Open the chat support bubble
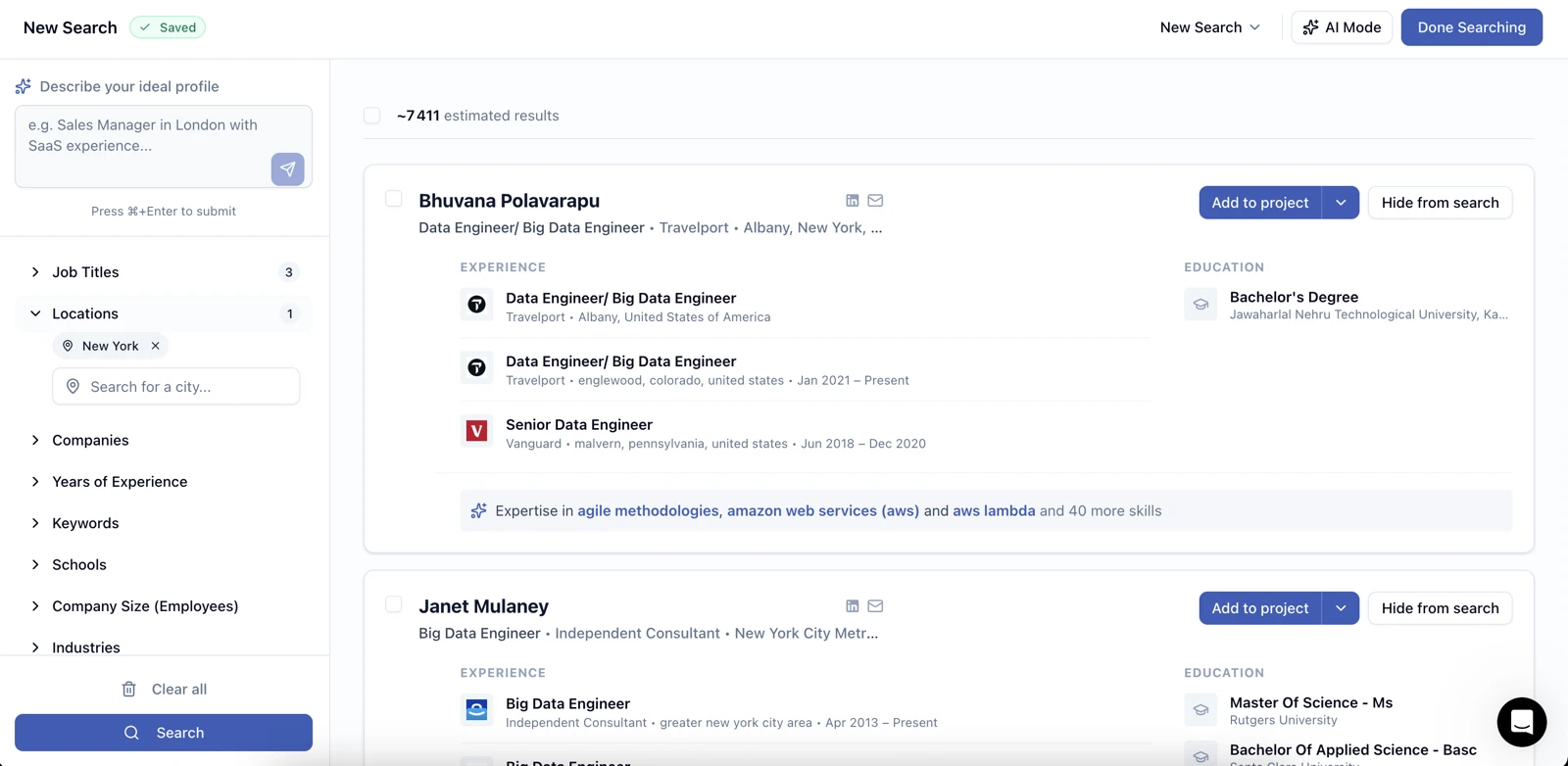Image resolution: width=1568 pixels, height=766 pixels. (x=1521, y=722)
